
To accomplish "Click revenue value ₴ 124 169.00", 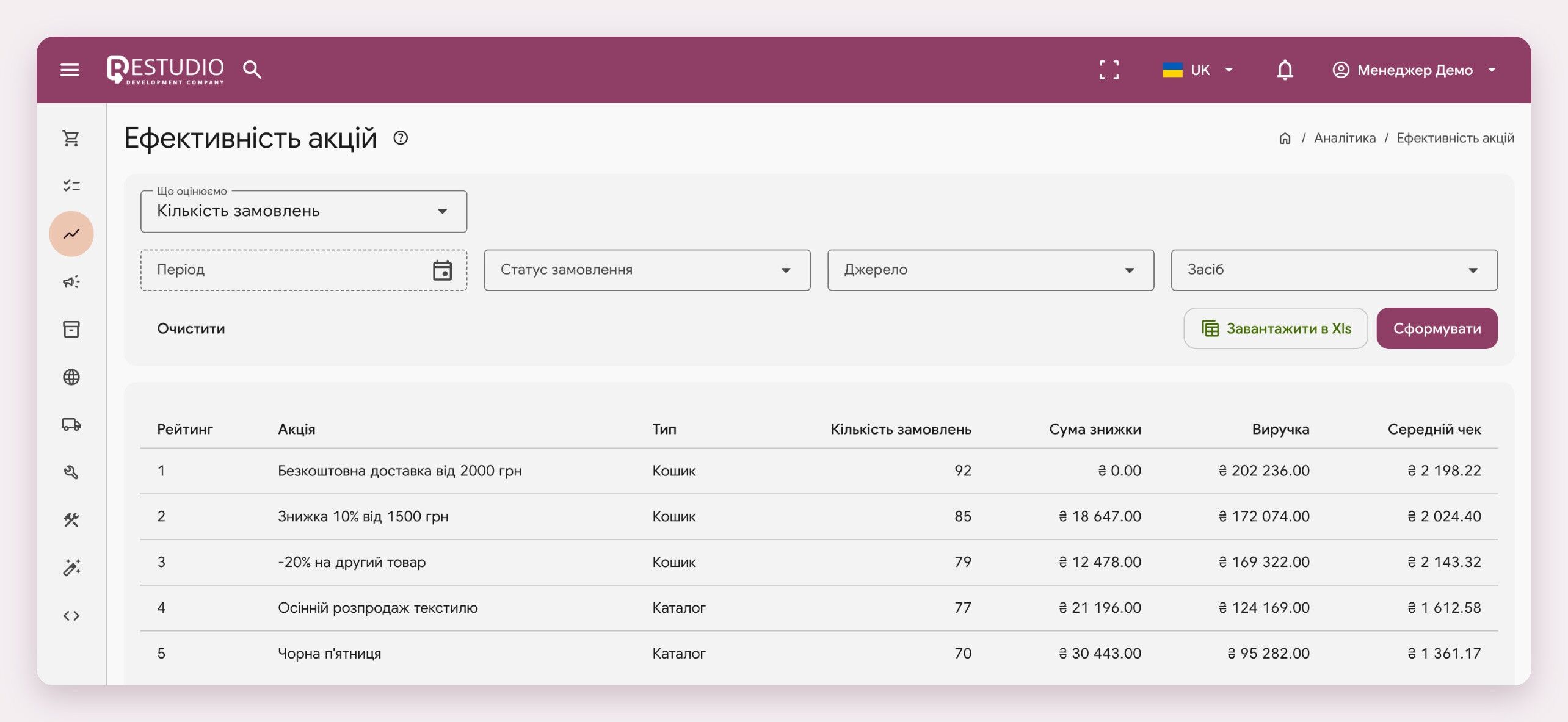I will click(x=1264, y=608).
